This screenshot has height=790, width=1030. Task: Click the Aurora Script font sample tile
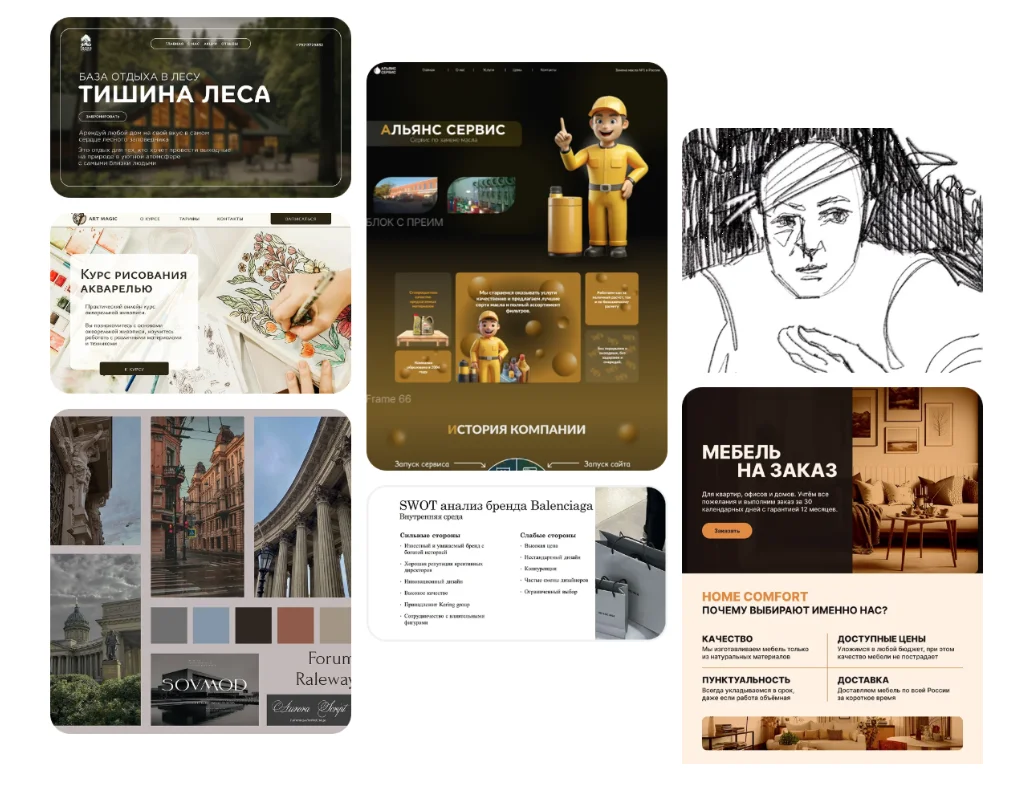pyautogui.click(x=309, y=709)
